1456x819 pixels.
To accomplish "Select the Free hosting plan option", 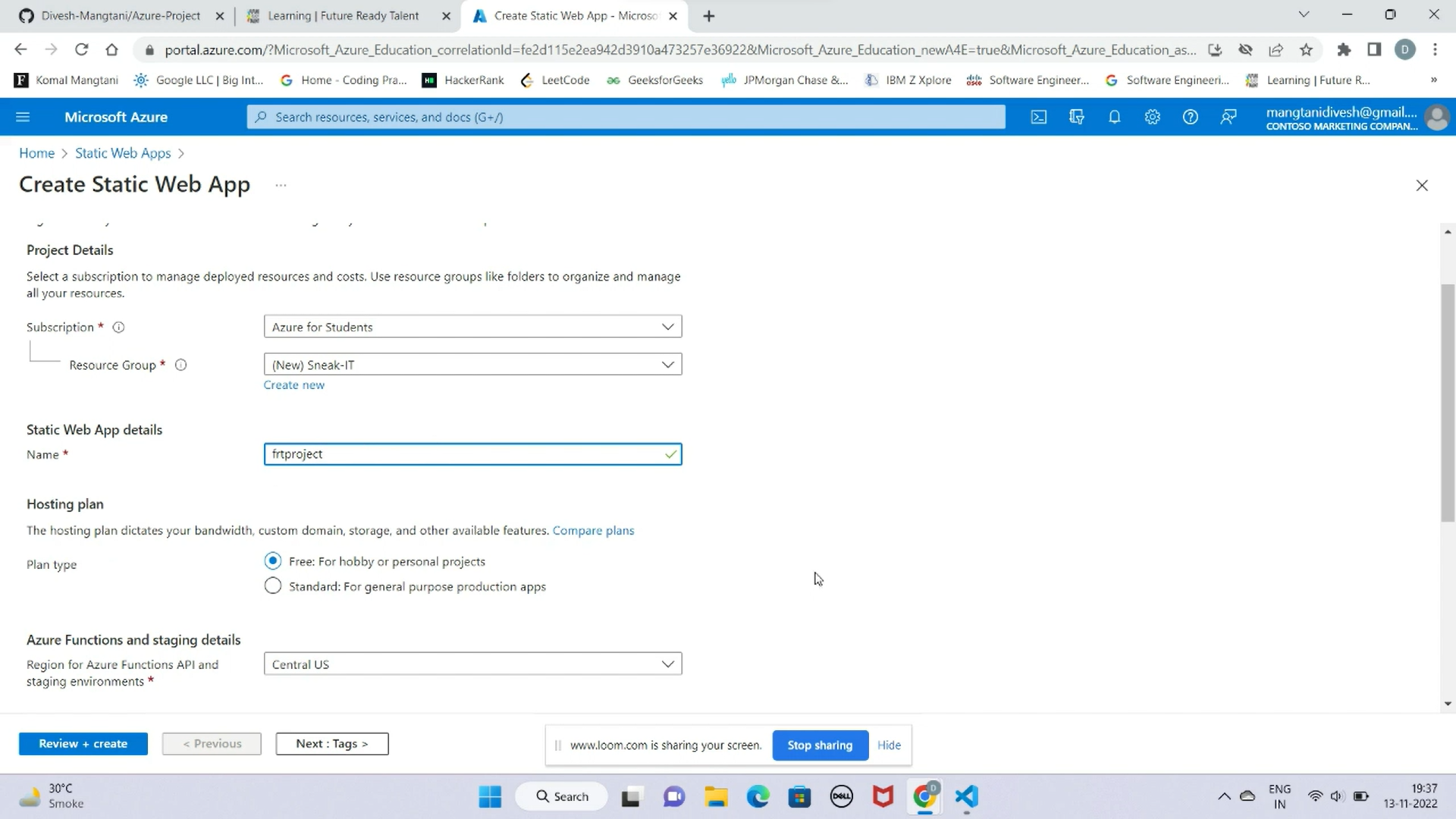I will click(272, 560).
